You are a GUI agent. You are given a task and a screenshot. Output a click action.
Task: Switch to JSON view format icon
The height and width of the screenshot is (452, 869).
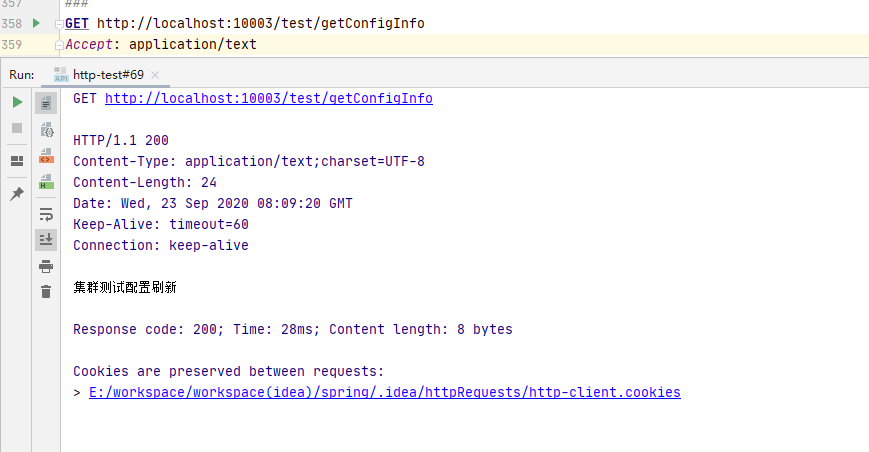coord(46,129)
